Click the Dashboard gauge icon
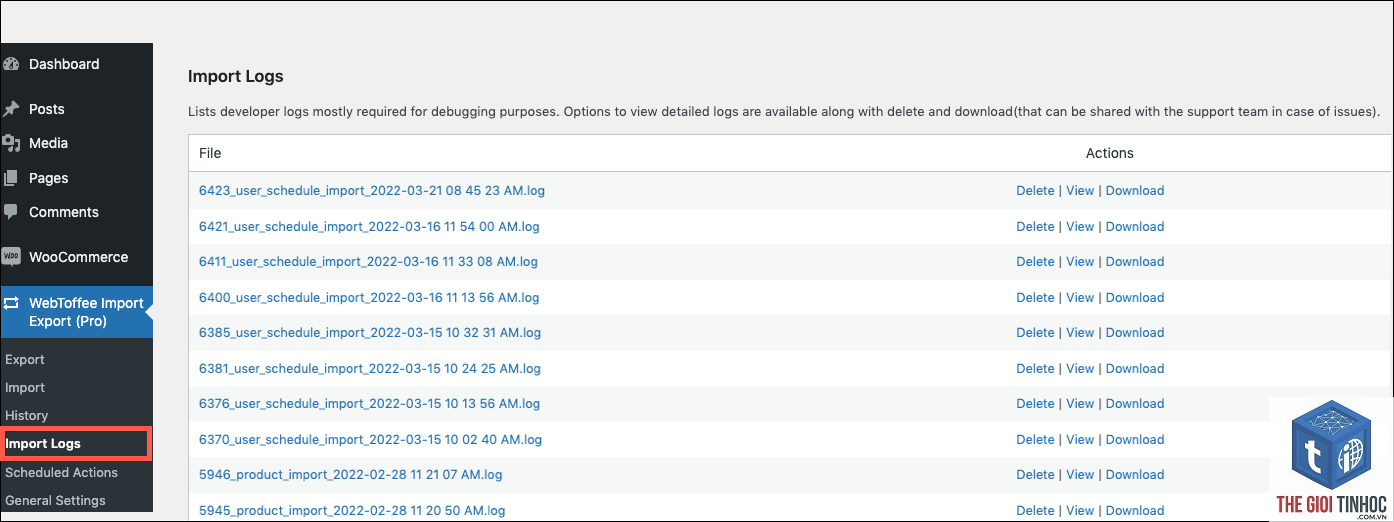Image resolution: width=1394 pixels, height=522 pixels. click(11, 64)
